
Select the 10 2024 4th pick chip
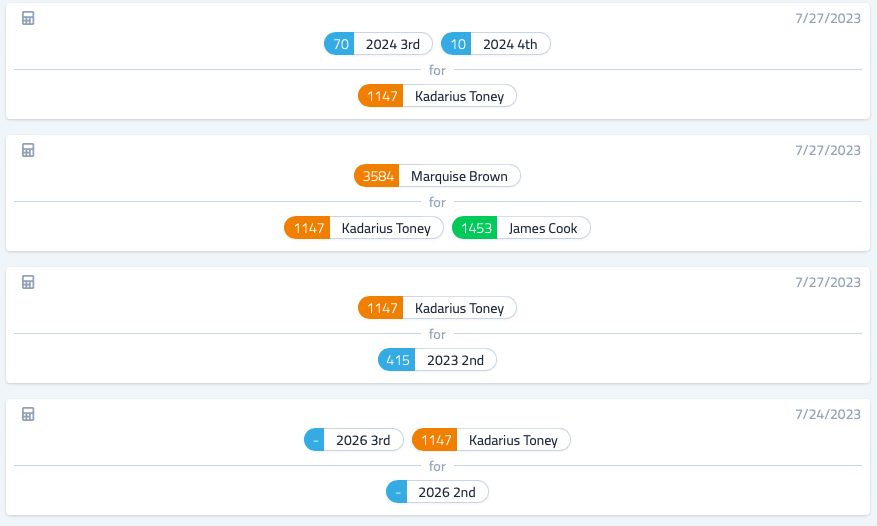496,44
